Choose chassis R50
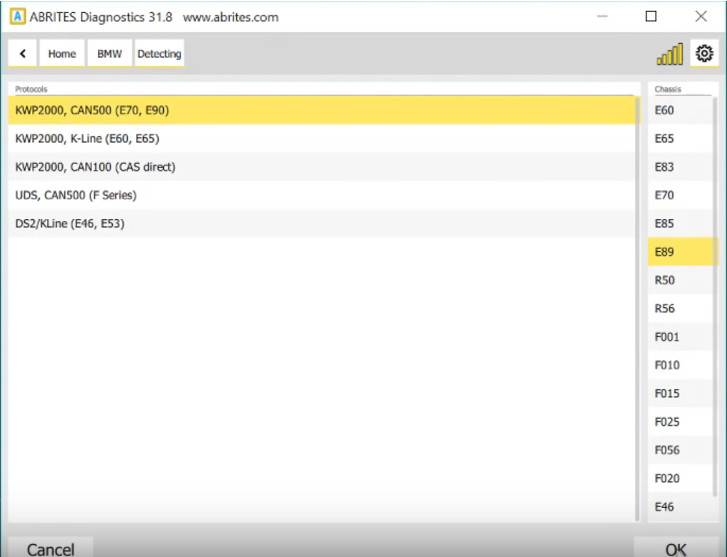This screenshot has height=557, width=727. pos(680,280)
